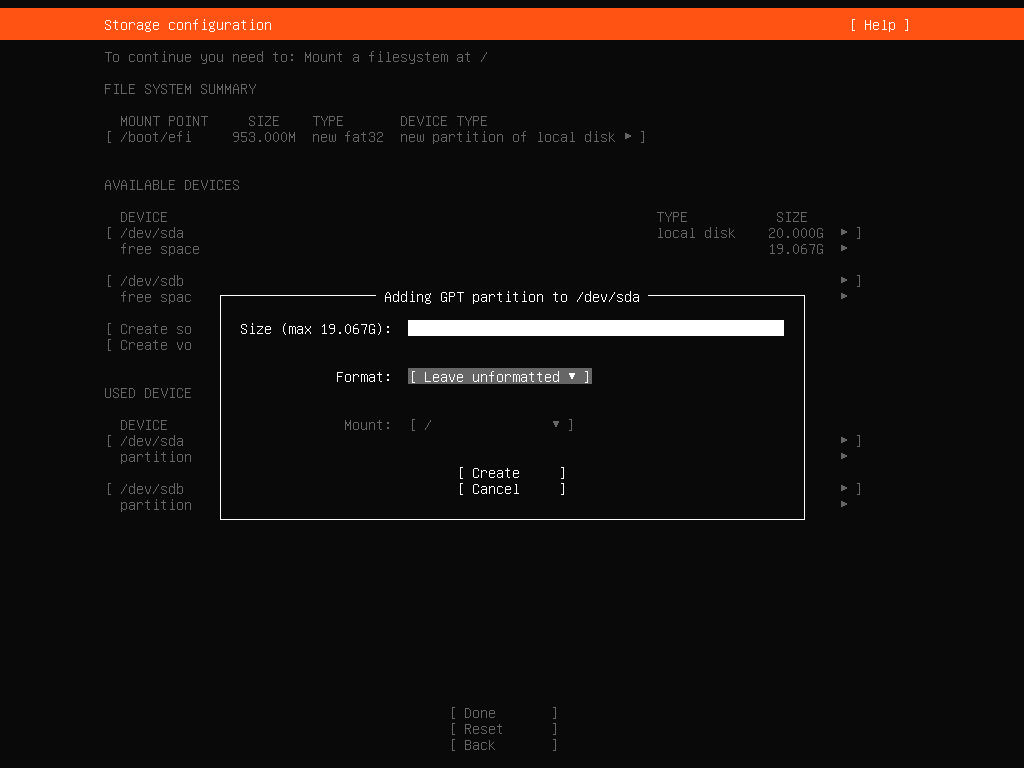This screenshot has width=1024, height=768.
Task: Open the Mount point dropdown
Action: click(491, 425)
